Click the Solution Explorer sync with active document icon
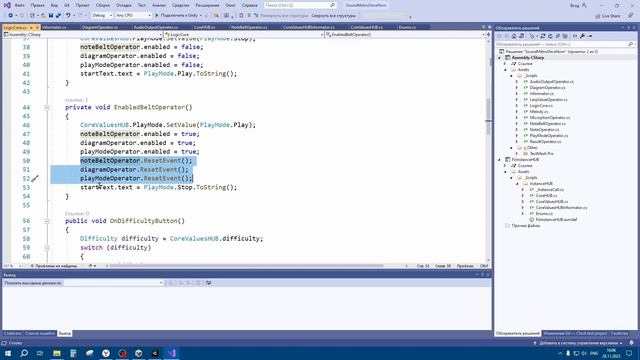 (x=542, y=36)
